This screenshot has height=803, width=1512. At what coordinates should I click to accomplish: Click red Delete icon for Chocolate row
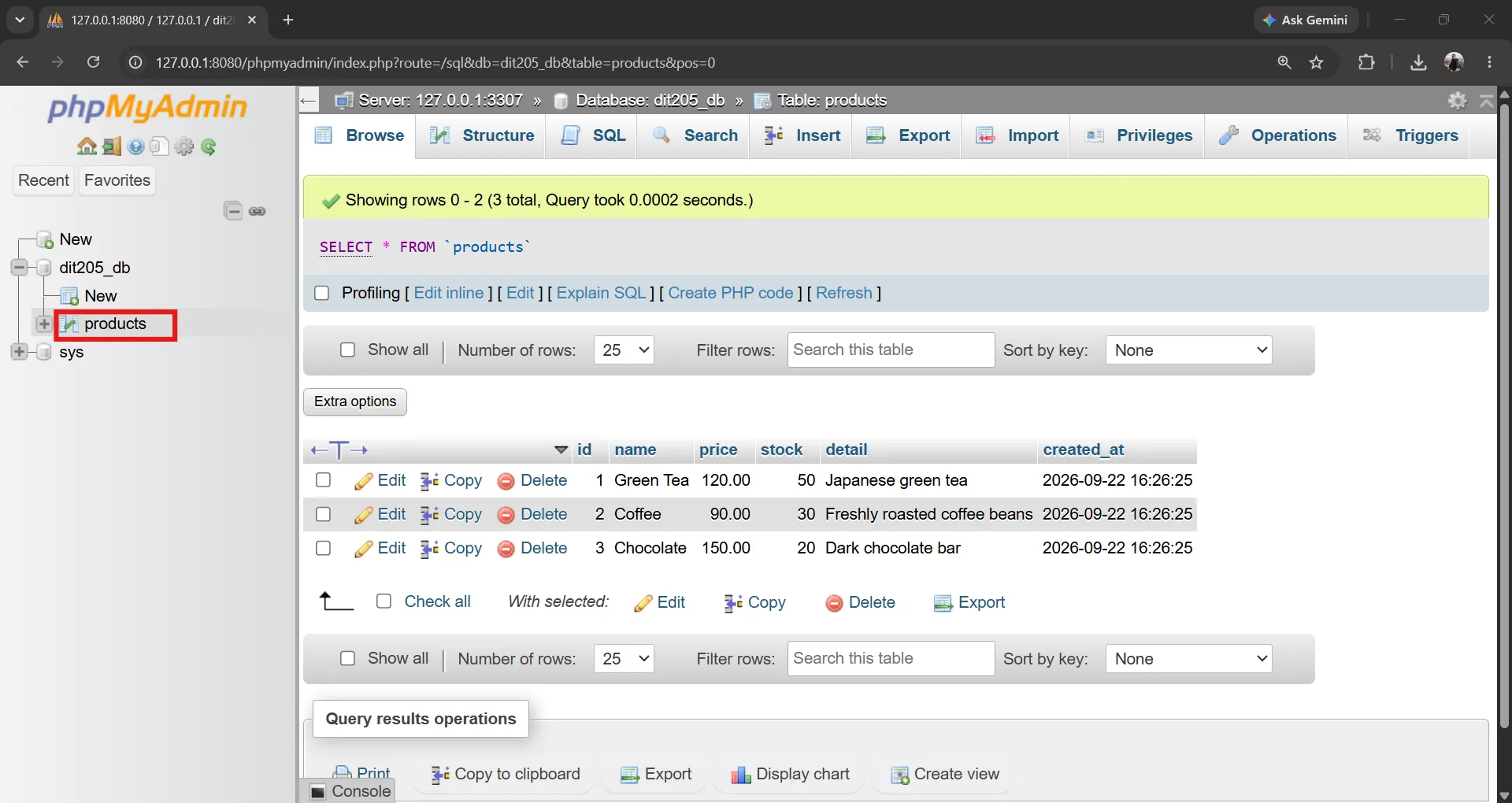[x=506, y=549]
